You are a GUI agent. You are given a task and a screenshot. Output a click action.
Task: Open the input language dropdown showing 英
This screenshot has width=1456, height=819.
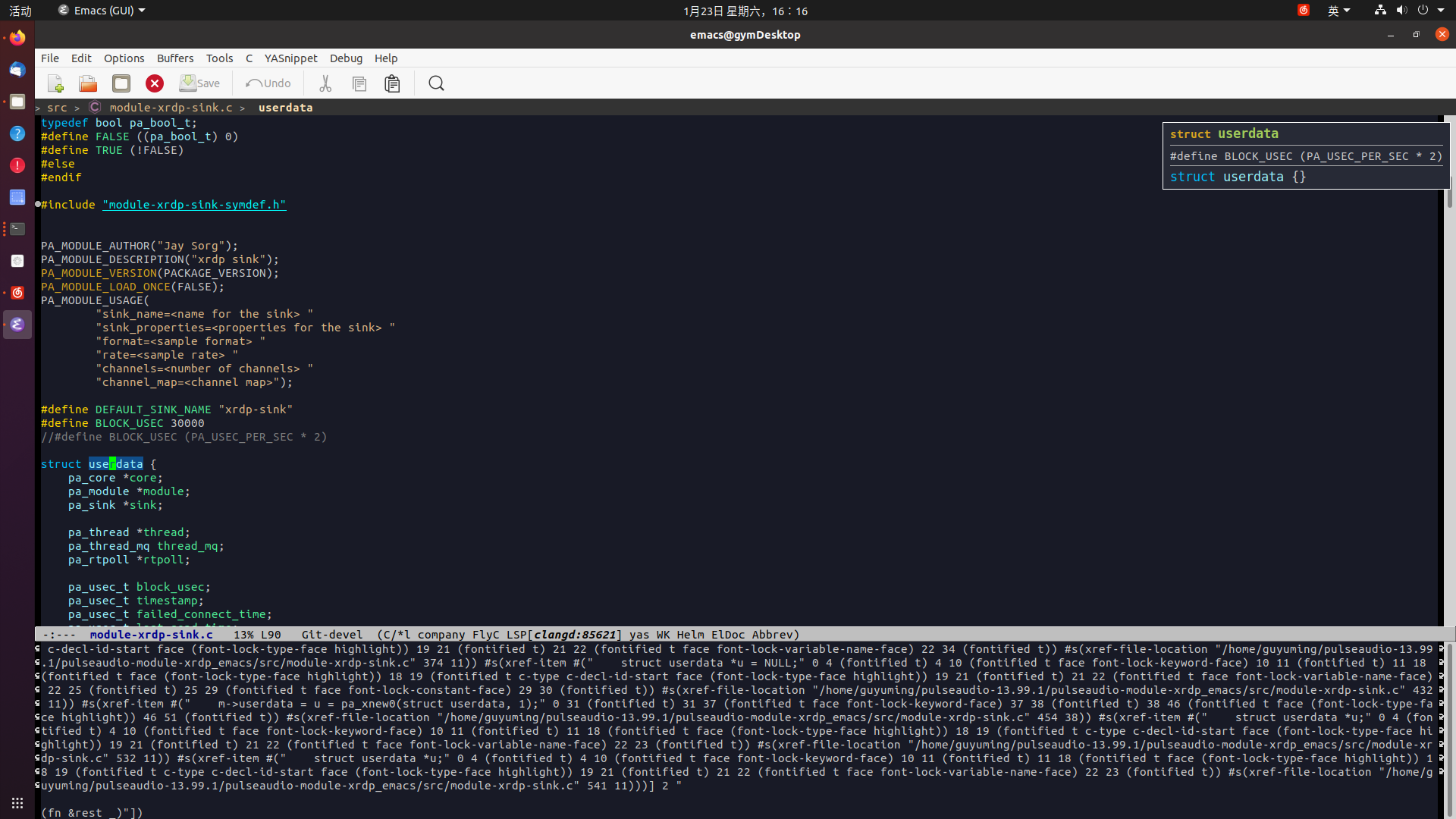(x=1338, y=10)
